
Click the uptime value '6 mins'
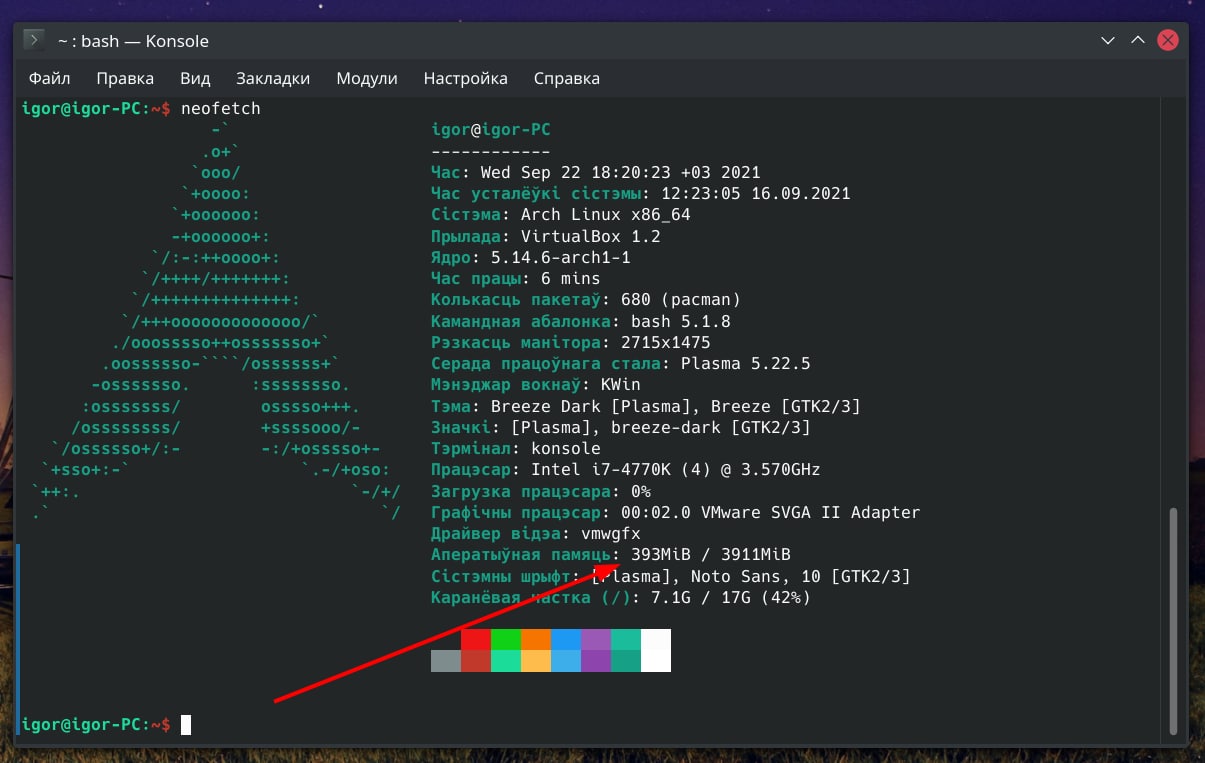click(x=571, y=278)
